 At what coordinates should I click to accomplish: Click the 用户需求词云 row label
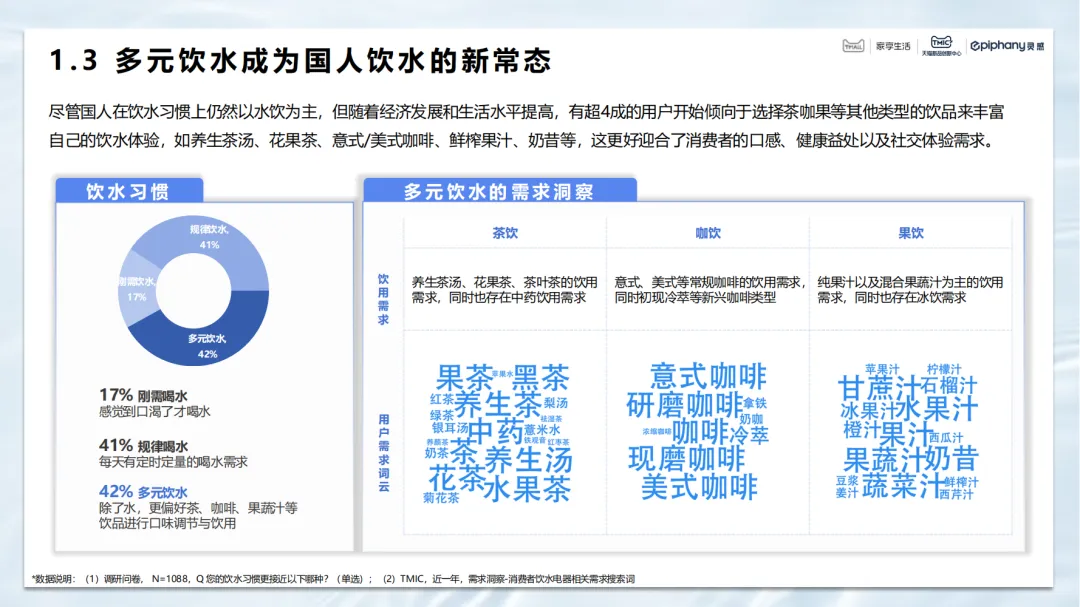(x=383, y=452)
